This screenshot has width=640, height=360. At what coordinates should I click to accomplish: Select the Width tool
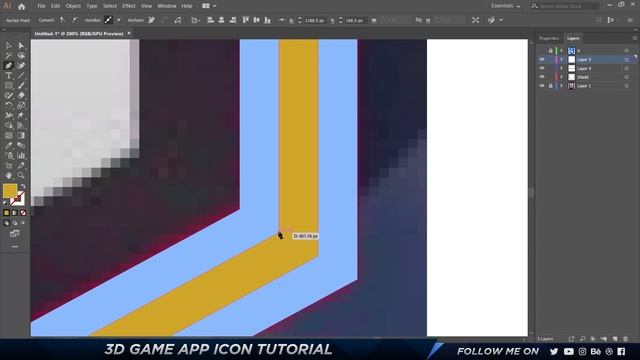click(9, 116)
